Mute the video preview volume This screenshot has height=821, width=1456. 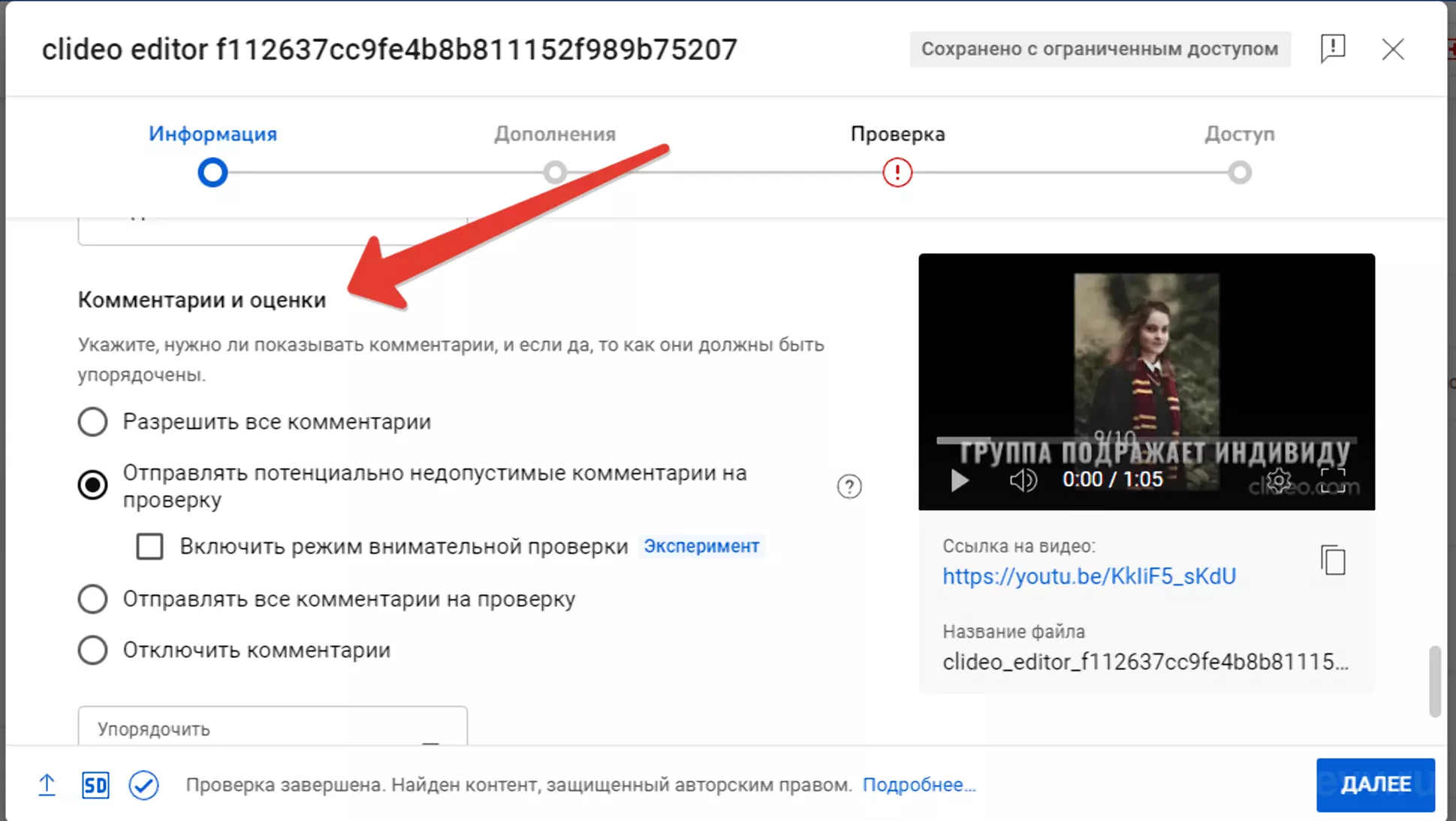coord(1023,480)
